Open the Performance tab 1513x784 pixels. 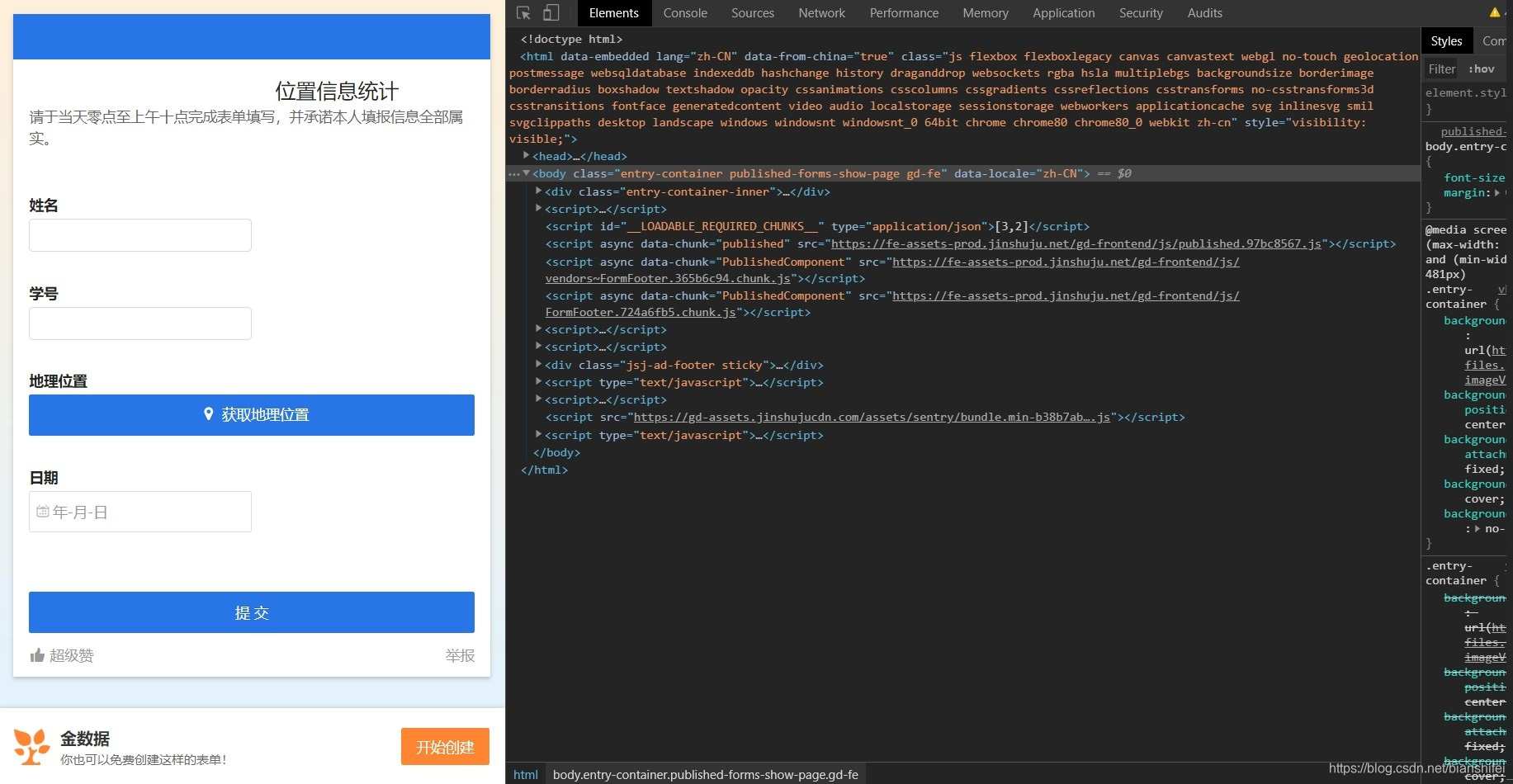pyautogui.click(x=904, y=13)
